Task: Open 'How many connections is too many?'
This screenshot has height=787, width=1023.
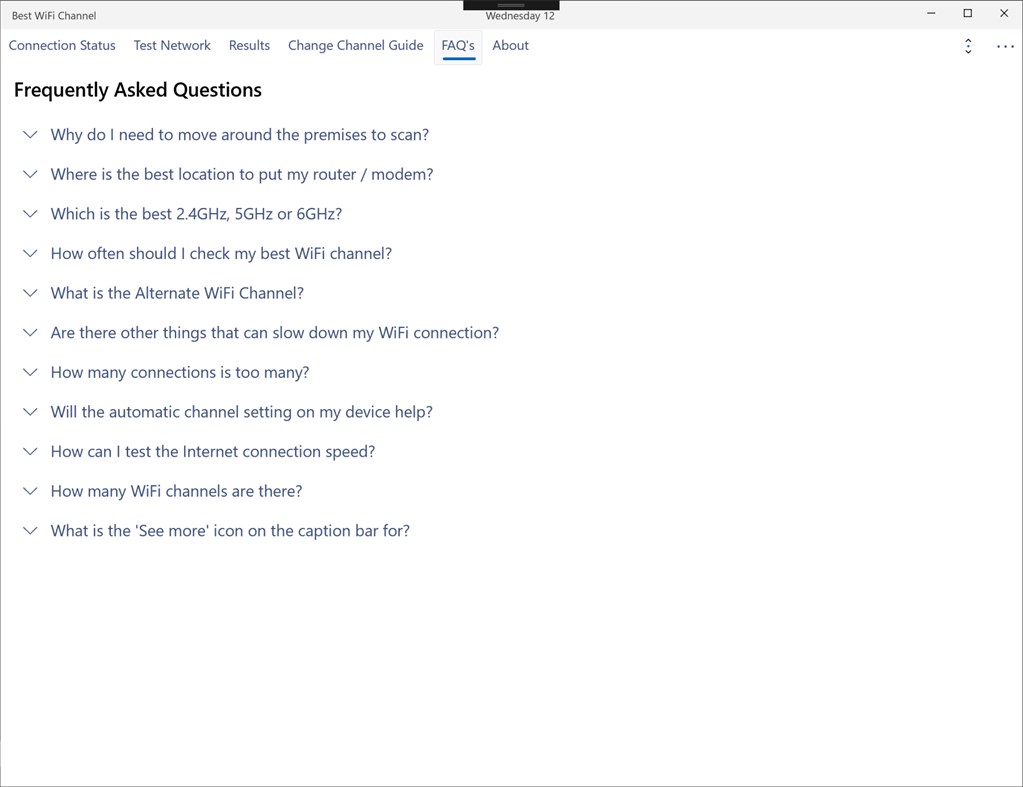Action: click(x=180, y=373)
